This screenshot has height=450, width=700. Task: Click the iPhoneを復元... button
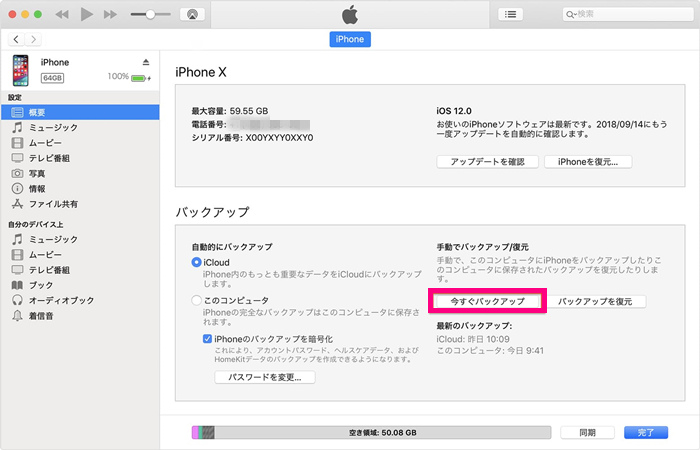click(588, 162)
